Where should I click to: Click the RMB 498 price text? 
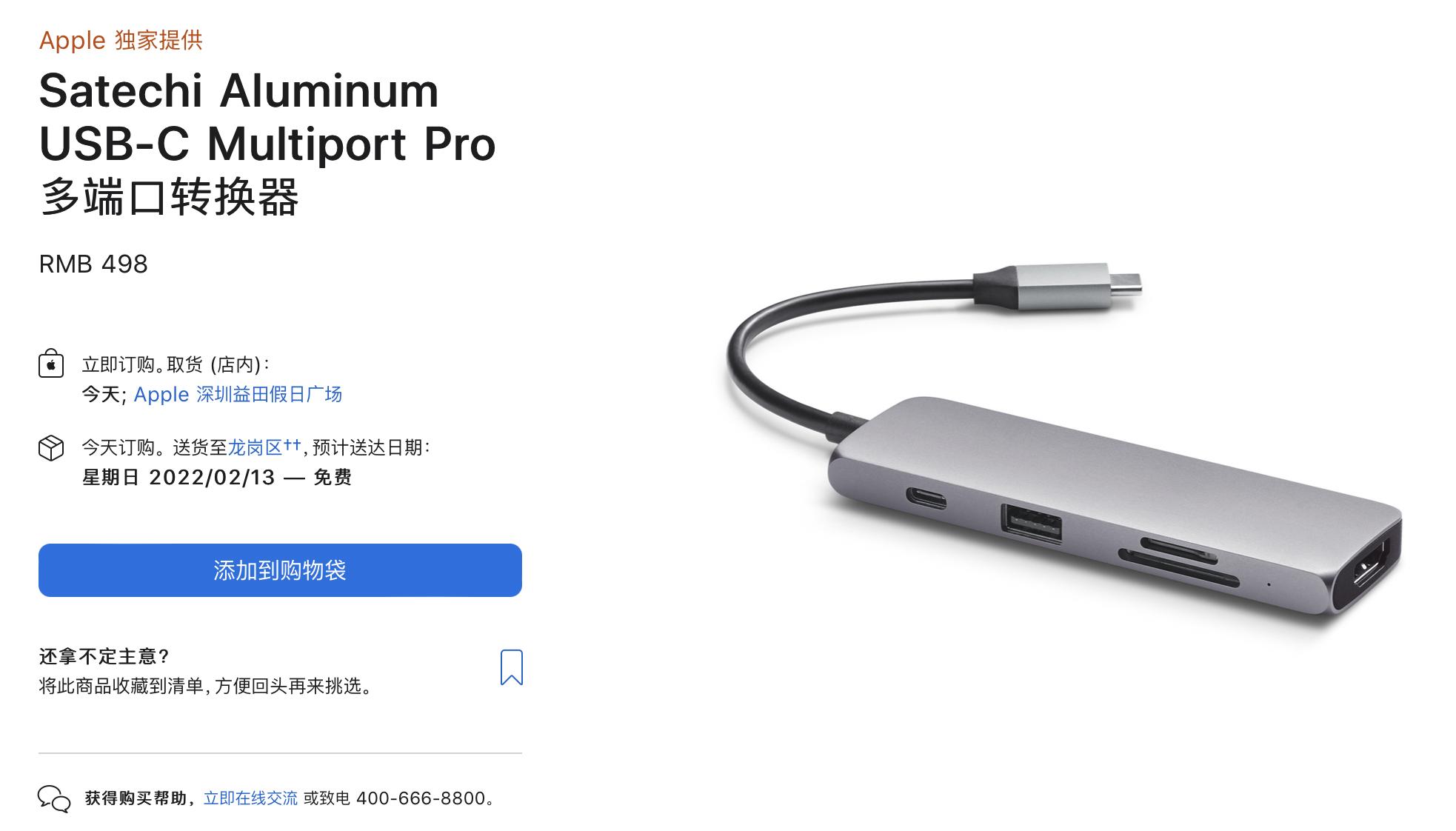coord(93,264)
